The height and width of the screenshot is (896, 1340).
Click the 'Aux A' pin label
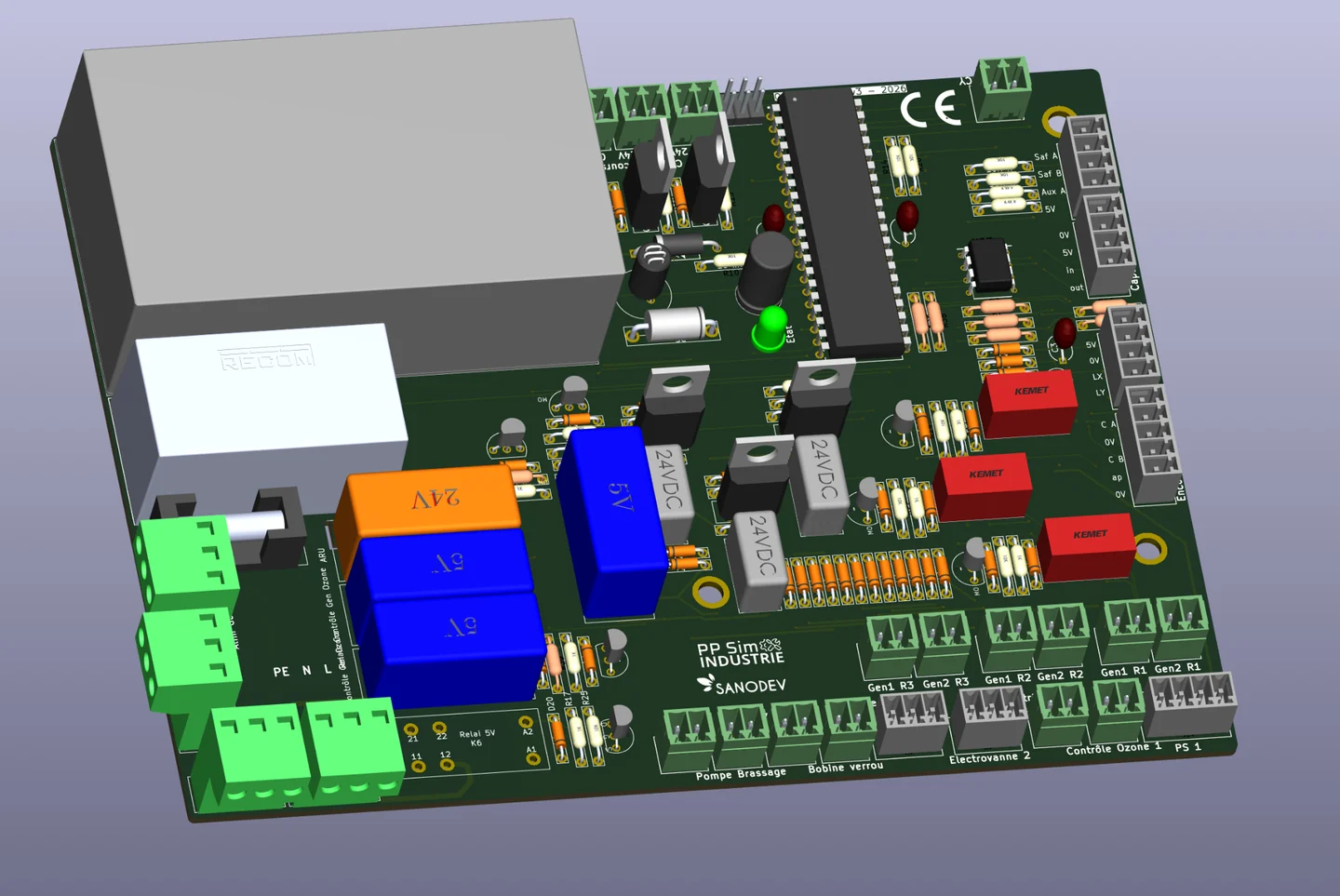tap(1053, 192)
